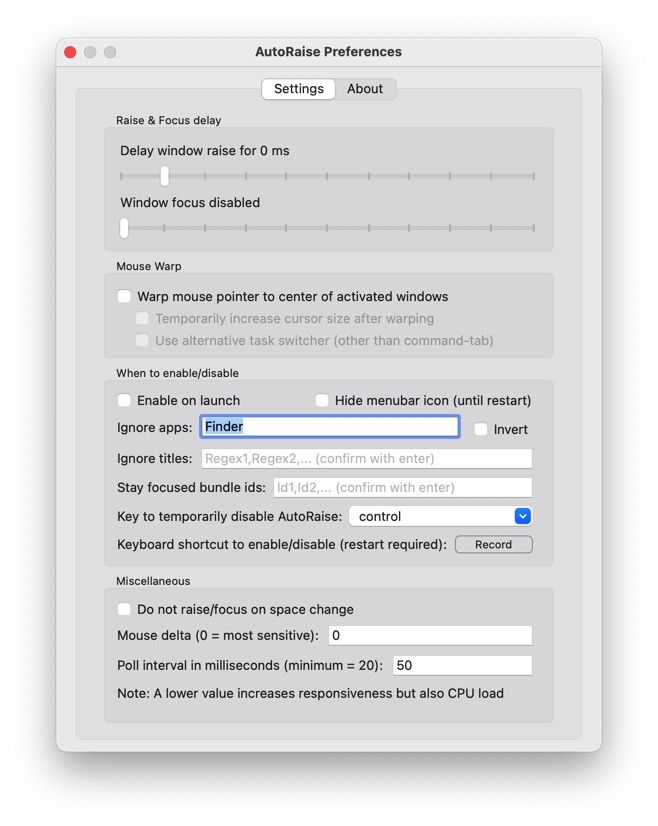
Task: Enable Do not raise/focus on space change
Action: pyautogui.click(x=125, y=610)
